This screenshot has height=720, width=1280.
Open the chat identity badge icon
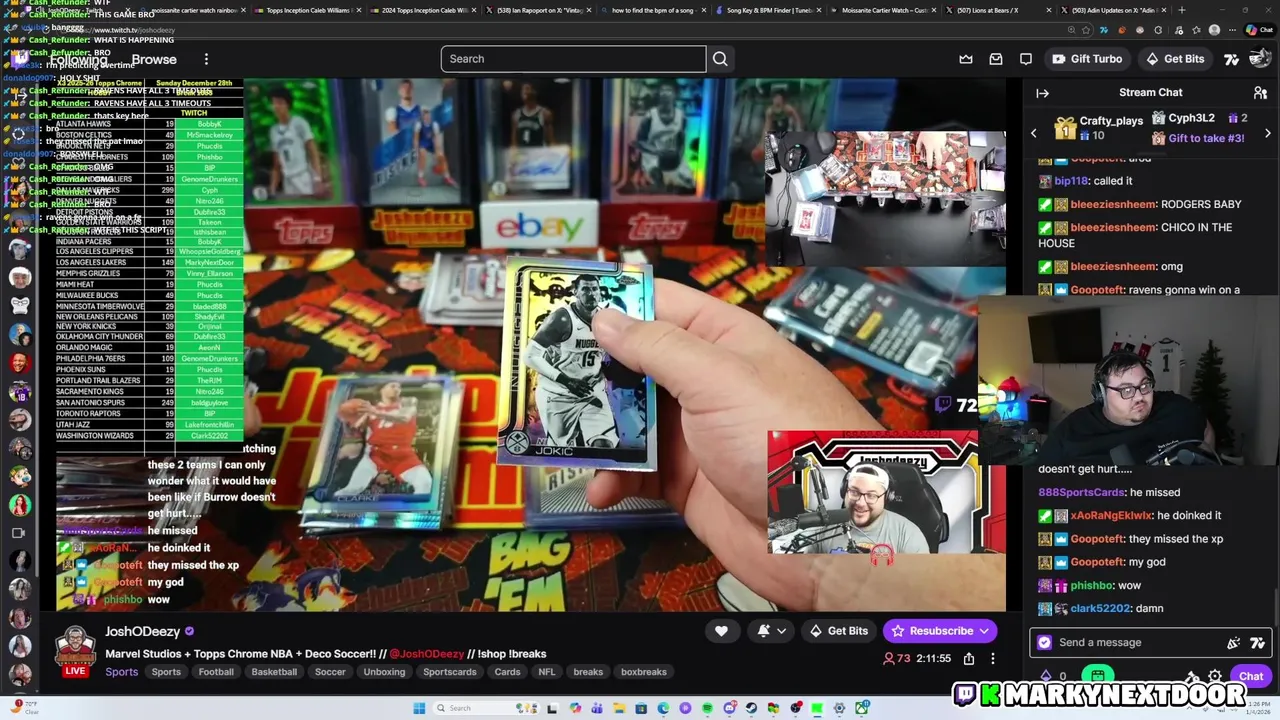(x=1045, y=643)
